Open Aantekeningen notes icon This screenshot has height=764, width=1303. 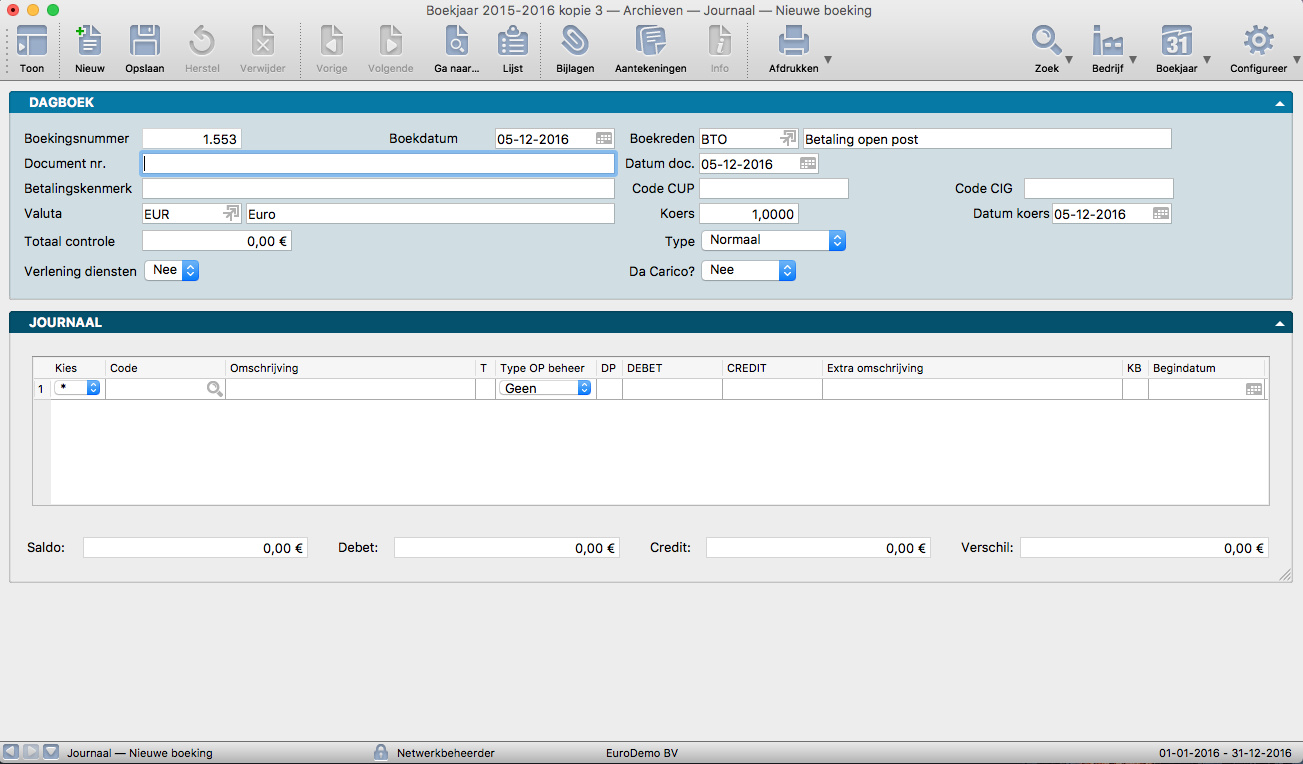click(650, 42)
